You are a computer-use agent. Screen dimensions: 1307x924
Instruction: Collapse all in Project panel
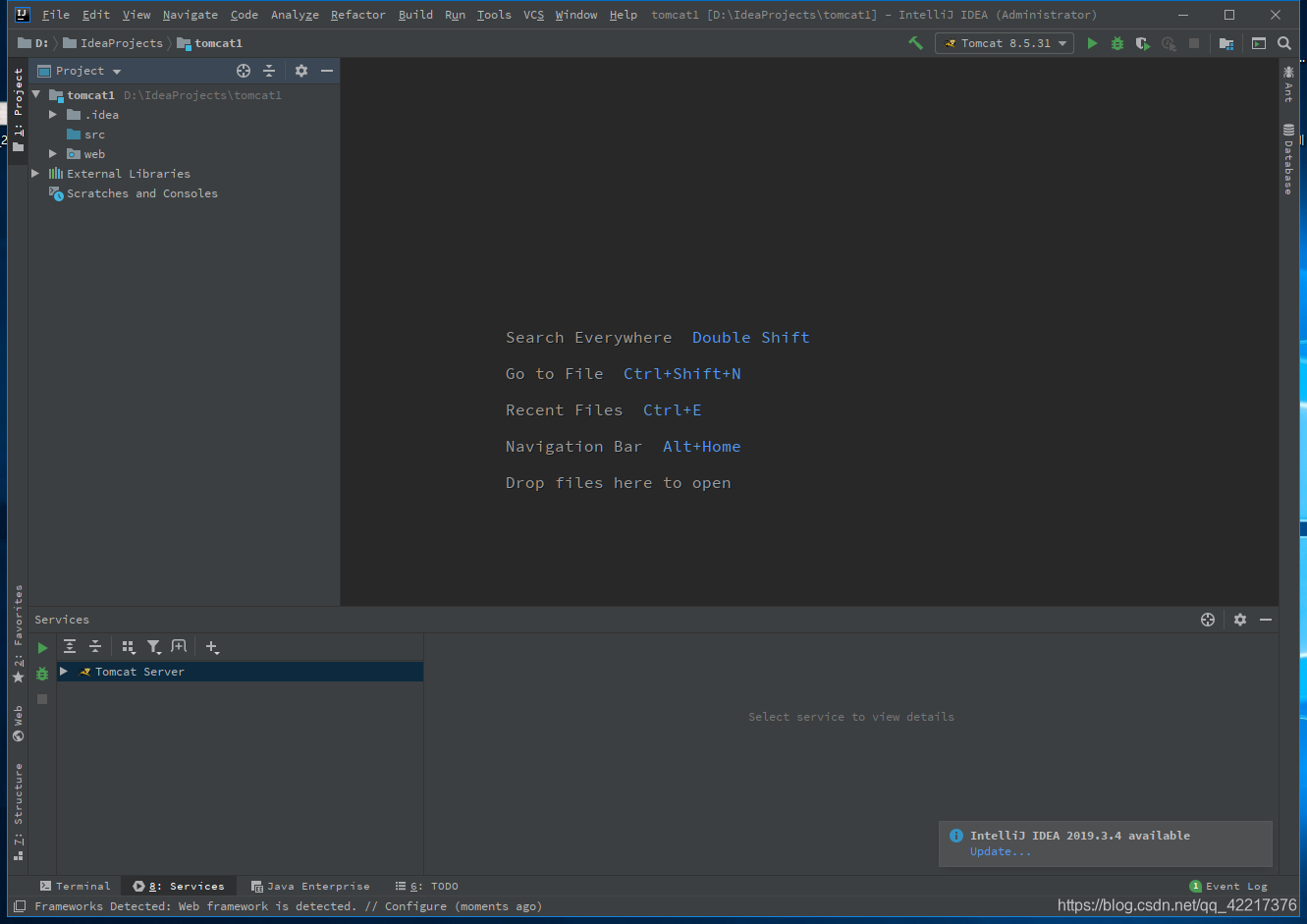pos(269,71)
